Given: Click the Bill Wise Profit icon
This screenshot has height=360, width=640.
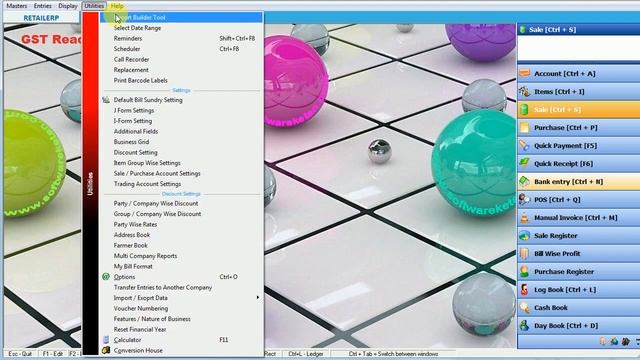Looking at the screenshot, I should point(524,253).
